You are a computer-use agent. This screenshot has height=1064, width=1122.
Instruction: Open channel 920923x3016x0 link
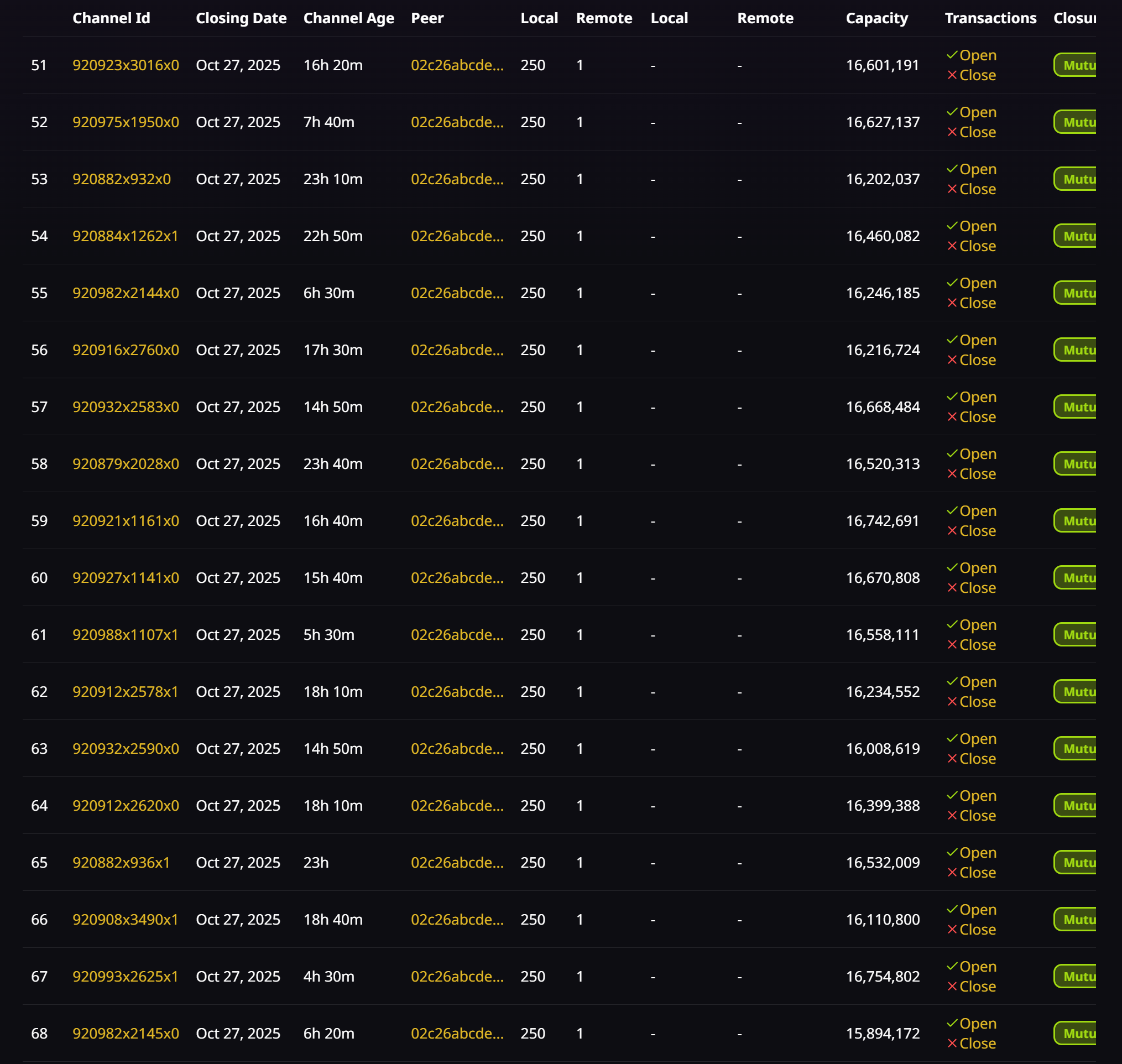coord(126,65)
